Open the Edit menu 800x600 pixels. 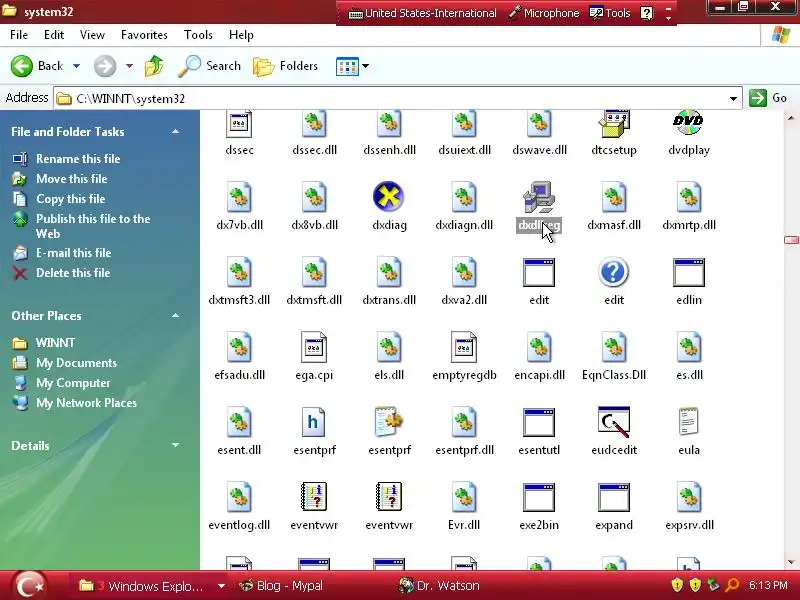tap(54, 35)
